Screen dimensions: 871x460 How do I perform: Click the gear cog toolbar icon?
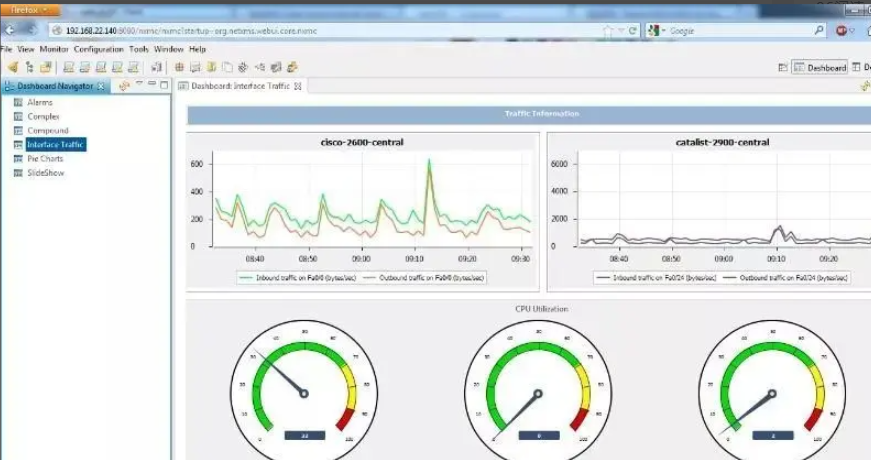click(x=243, y=67)
